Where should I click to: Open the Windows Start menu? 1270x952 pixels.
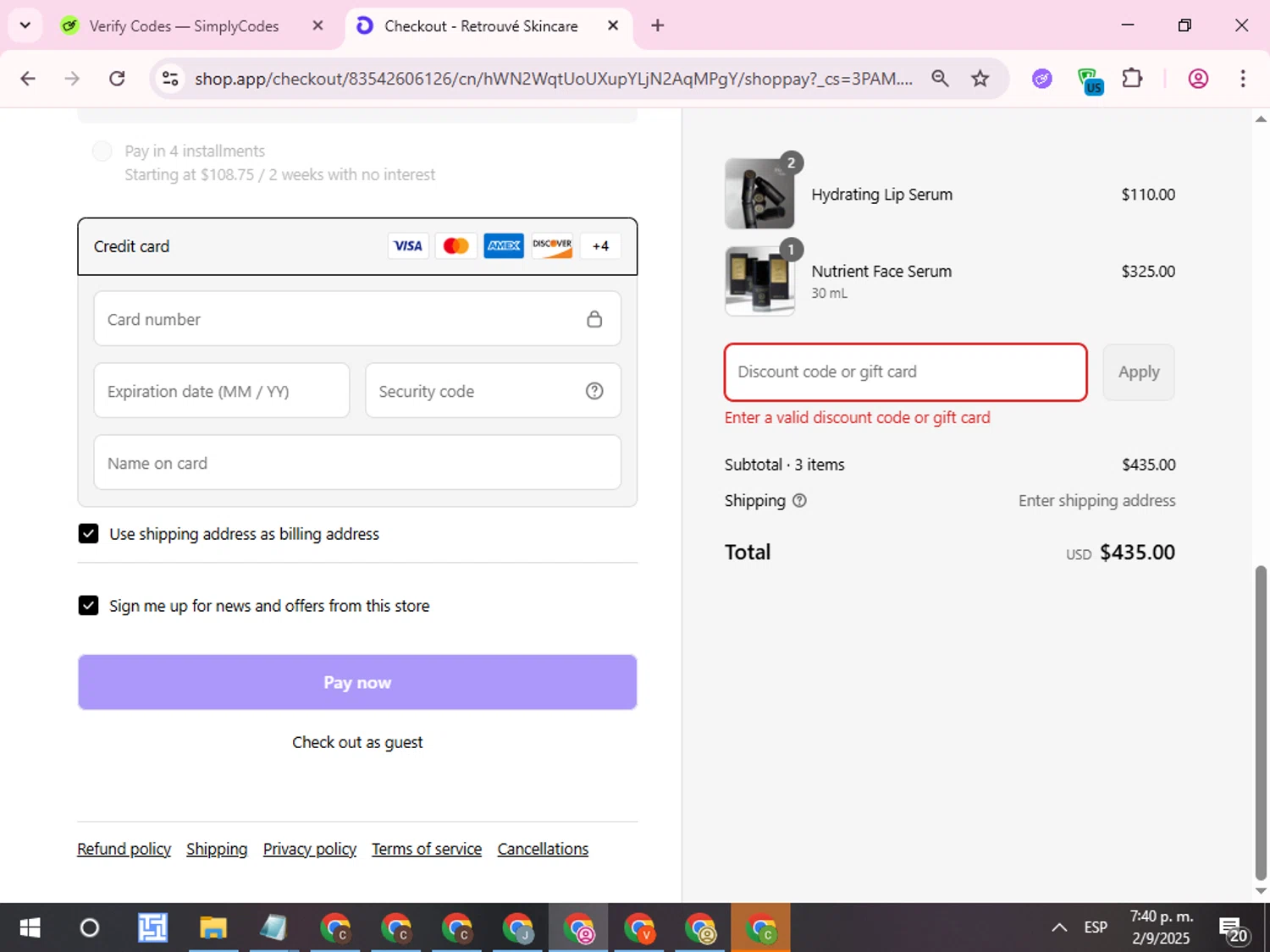pyautogui.click(x=30, y=928)
